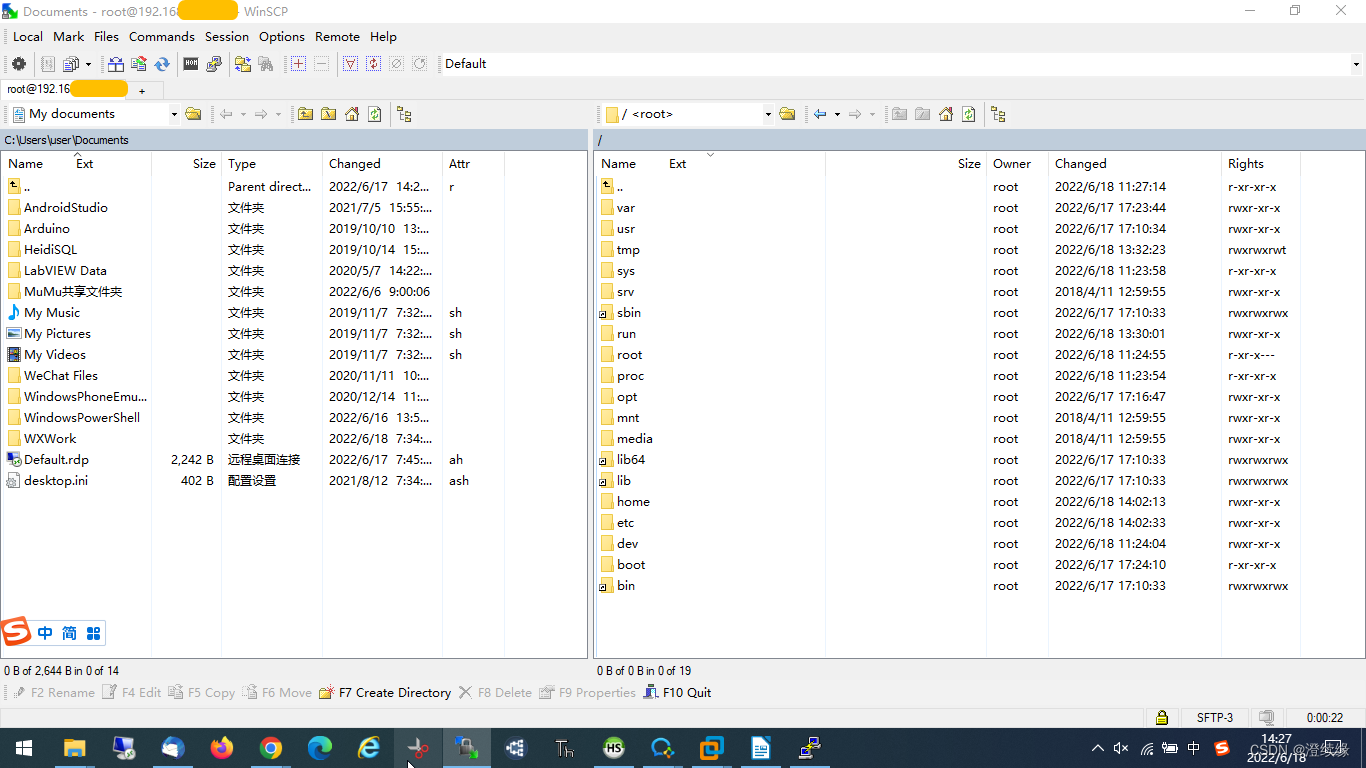Click the lock icon in status bar
1366x768 pixels.
coord(1161,717)
